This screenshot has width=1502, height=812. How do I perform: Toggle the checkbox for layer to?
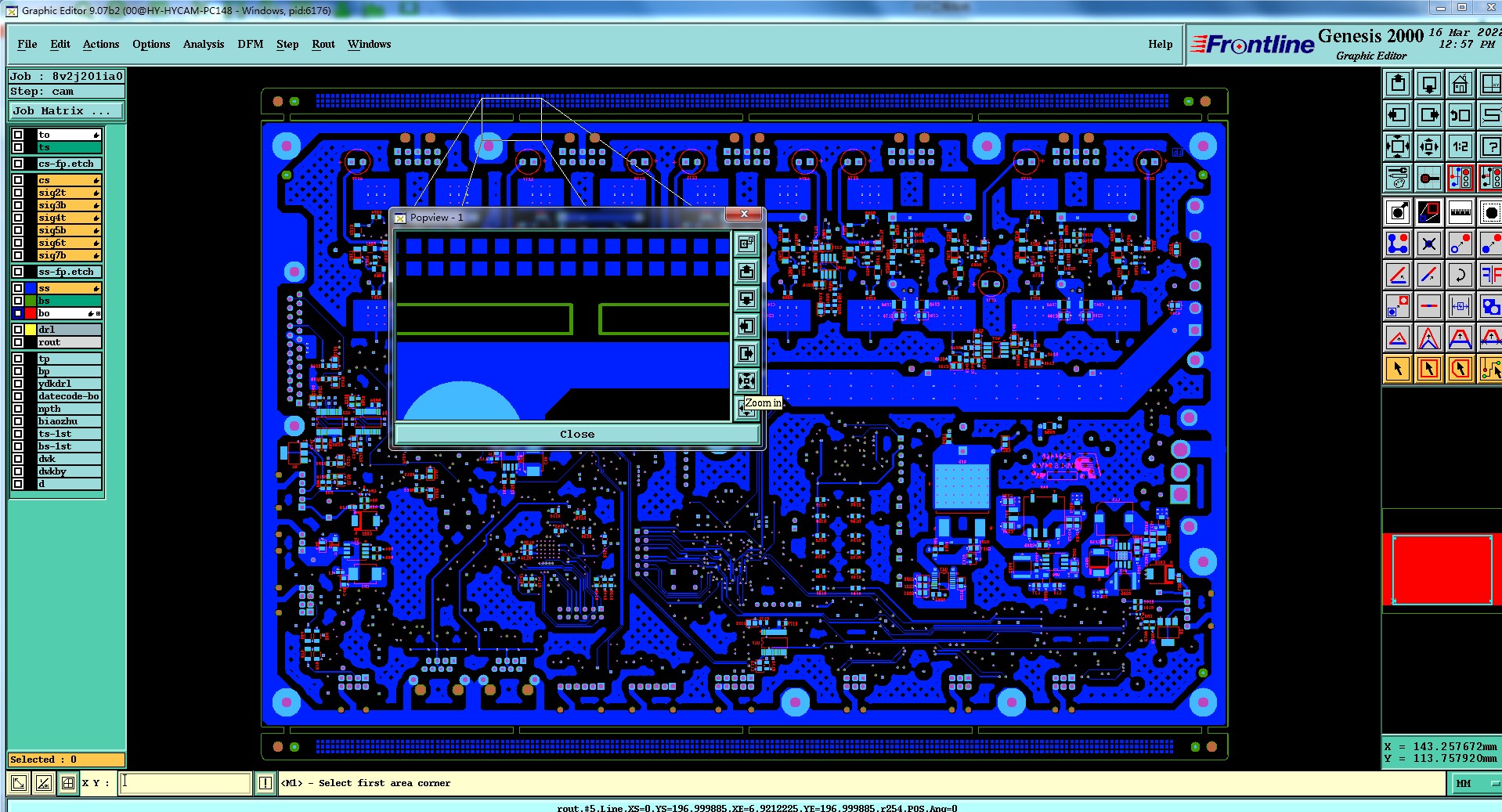pos(18,135)
